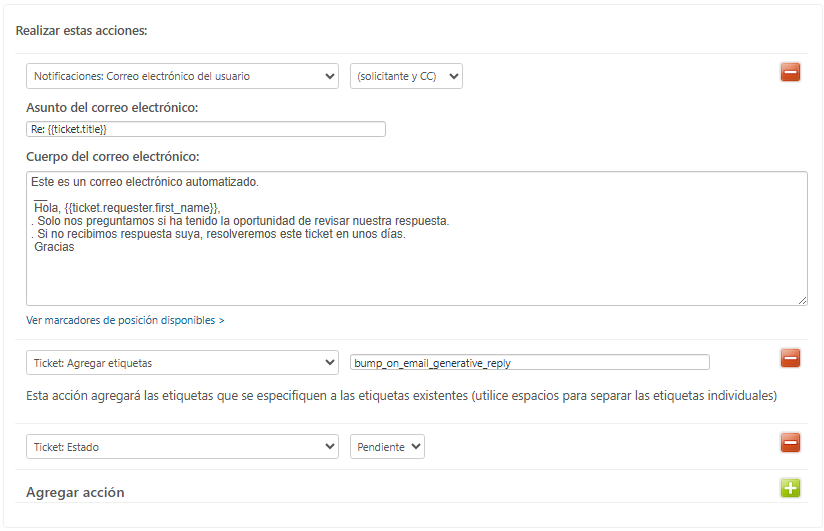Image resolution: width=824 pixels, height=531 pixels.
Task: Click the email subject field Re: {{ticket.title}}
Action: (205, 129)
